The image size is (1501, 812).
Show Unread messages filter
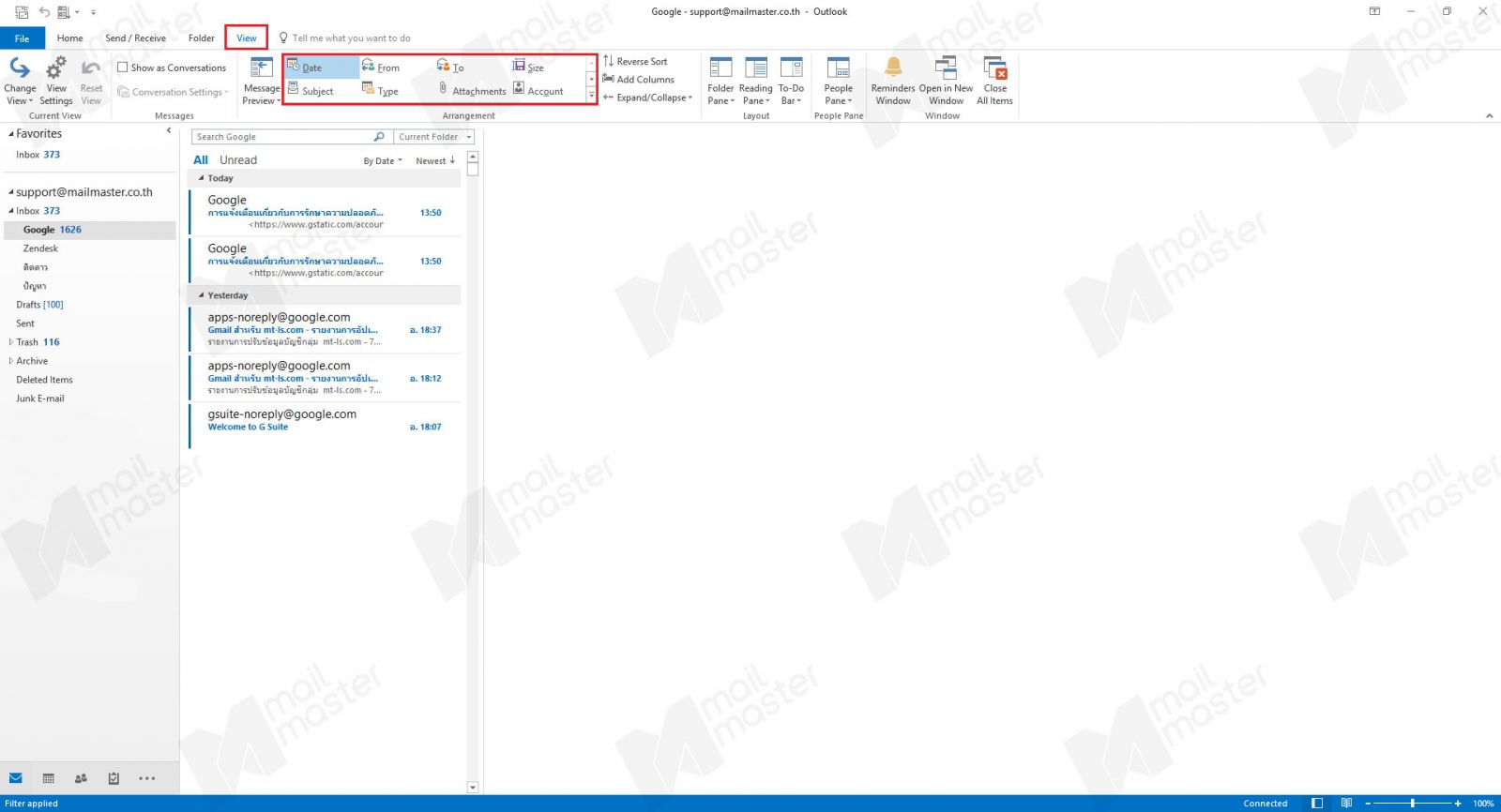point(238,160)
